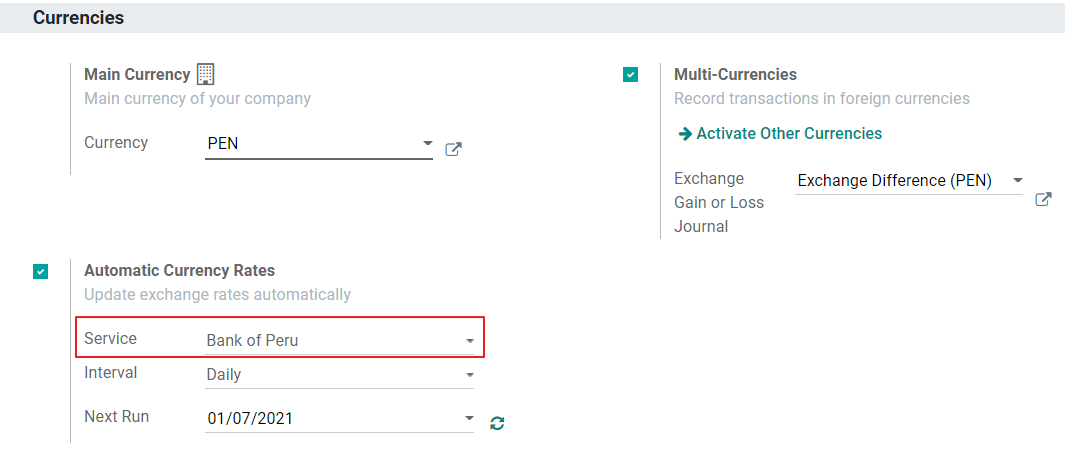Expand the Next Run dropdown arrow

(469, 418)
